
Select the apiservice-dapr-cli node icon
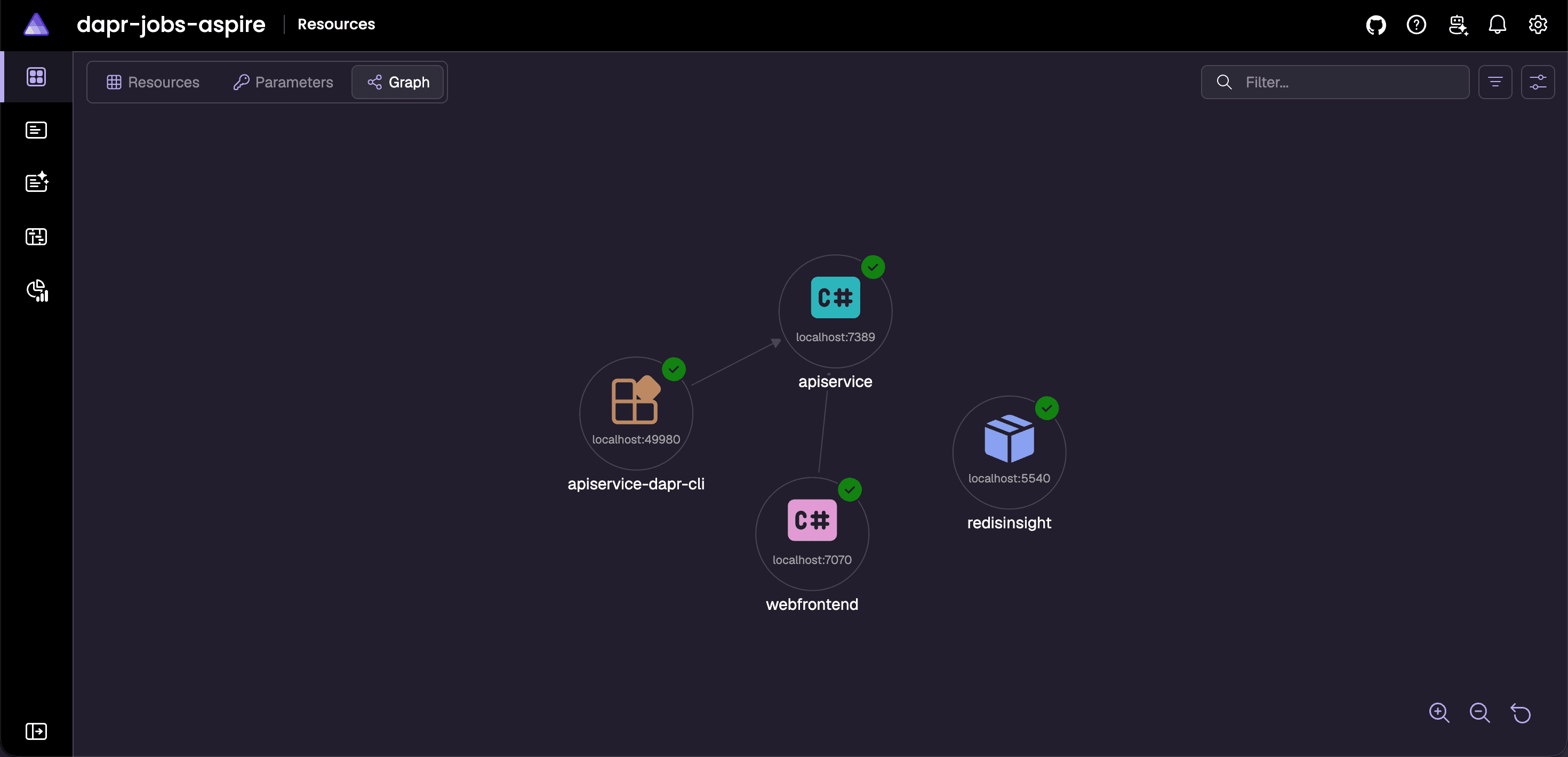[636, 400]
